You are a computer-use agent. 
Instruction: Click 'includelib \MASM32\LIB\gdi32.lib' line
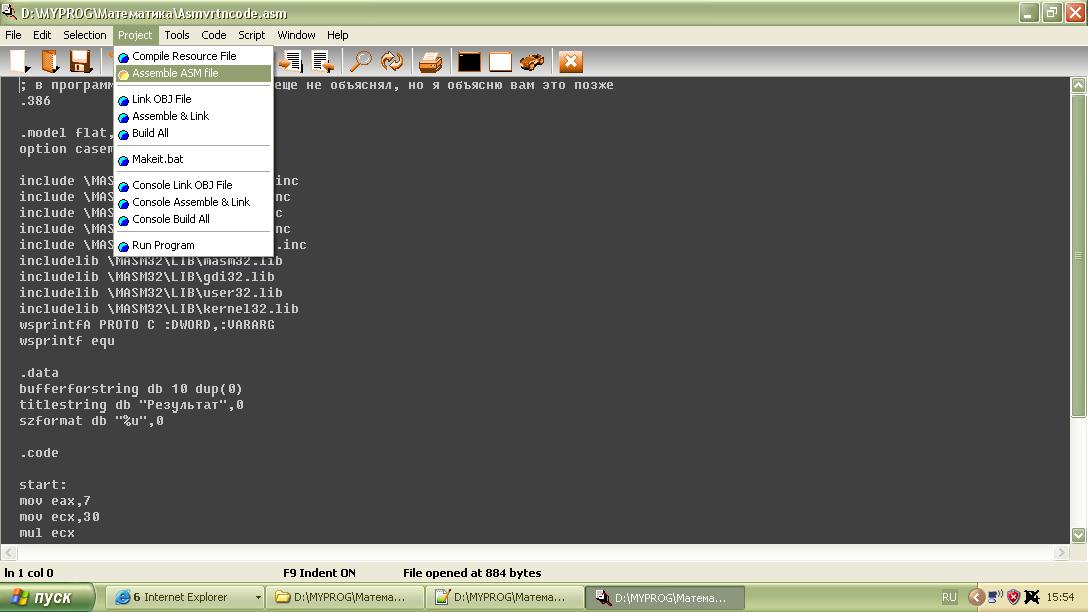click(146, 277)
